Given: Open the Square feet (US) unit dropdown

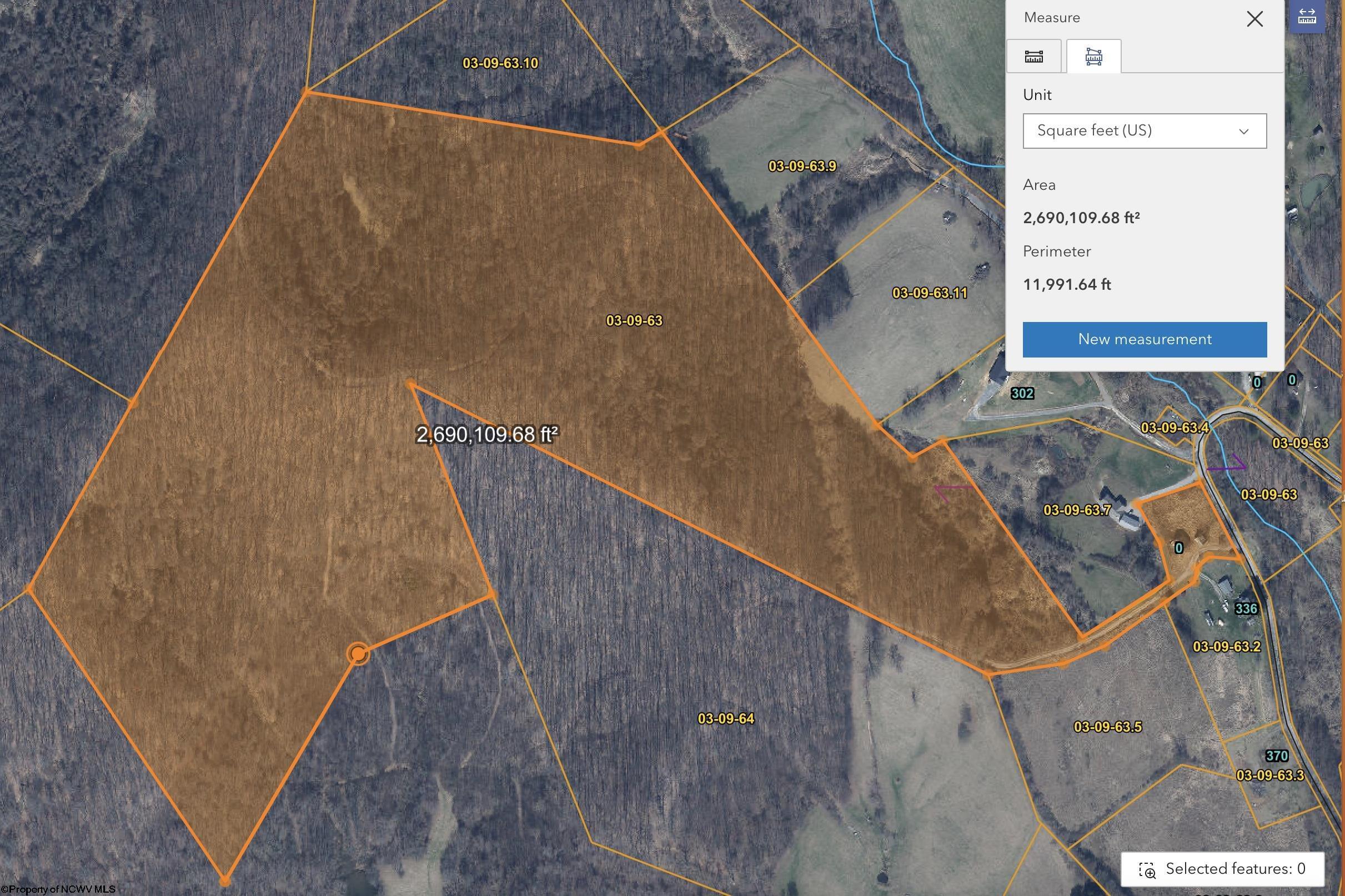Looking at the screenshot, I should pos(1144,131).
